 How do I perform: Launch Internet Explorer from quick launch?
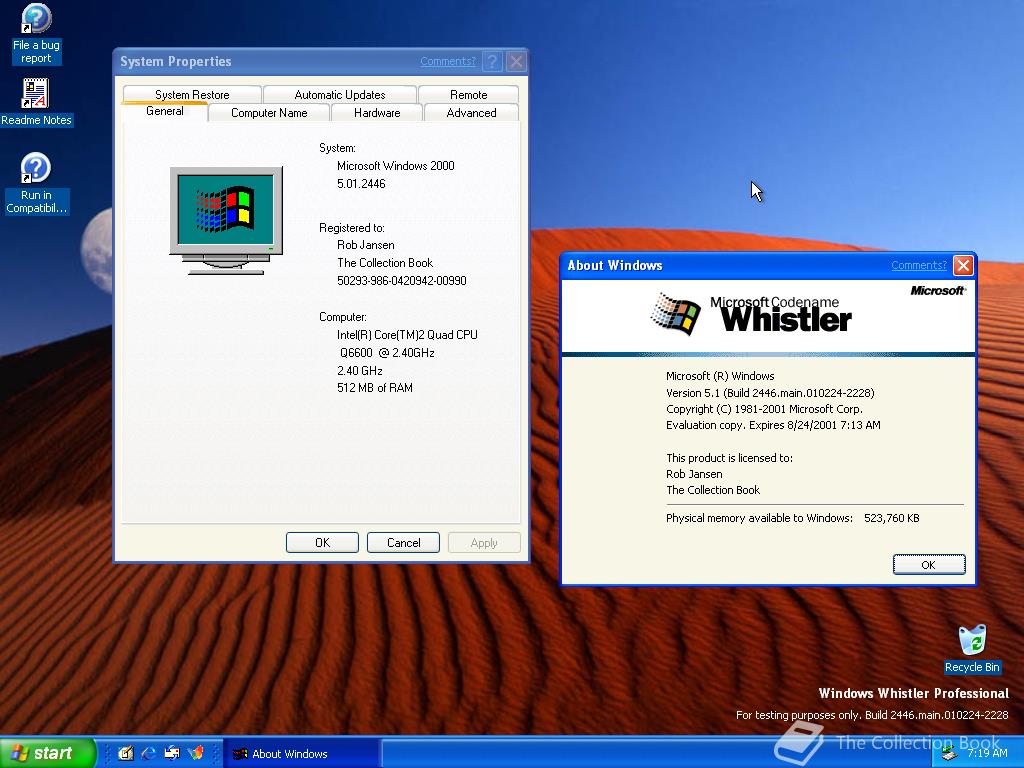[x=148, y=753]
